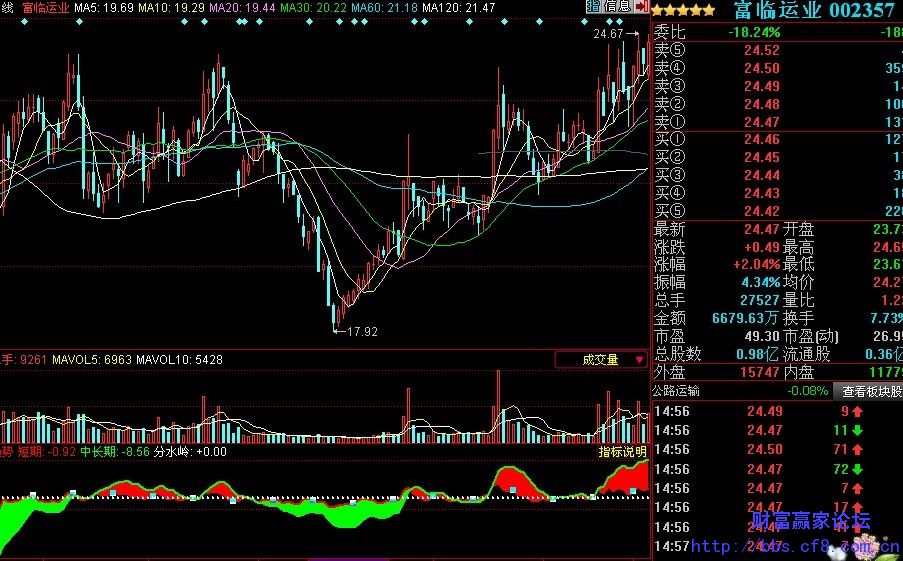Click the MAVOL5 volume average label
This screenshot has width=903, height=561.
pyautogui.click(x=78, y=359)
